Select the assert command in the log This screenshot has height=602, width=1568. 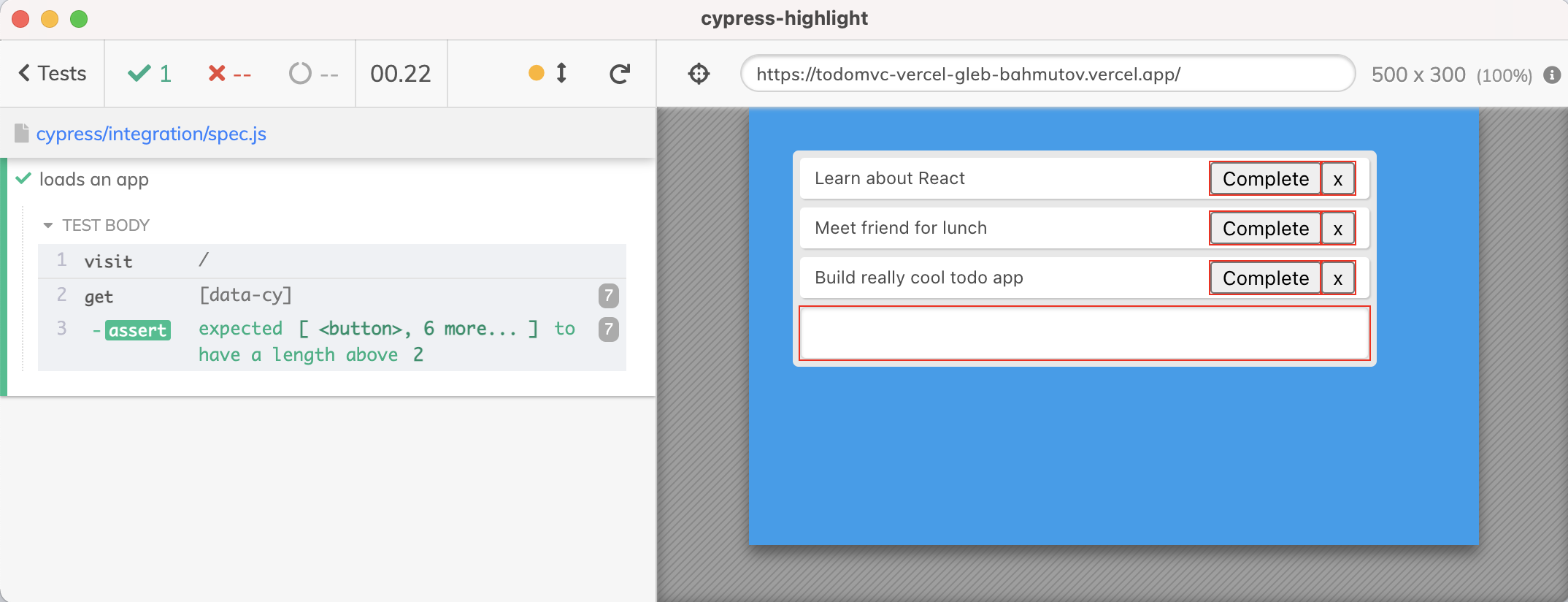coord(332,341)
